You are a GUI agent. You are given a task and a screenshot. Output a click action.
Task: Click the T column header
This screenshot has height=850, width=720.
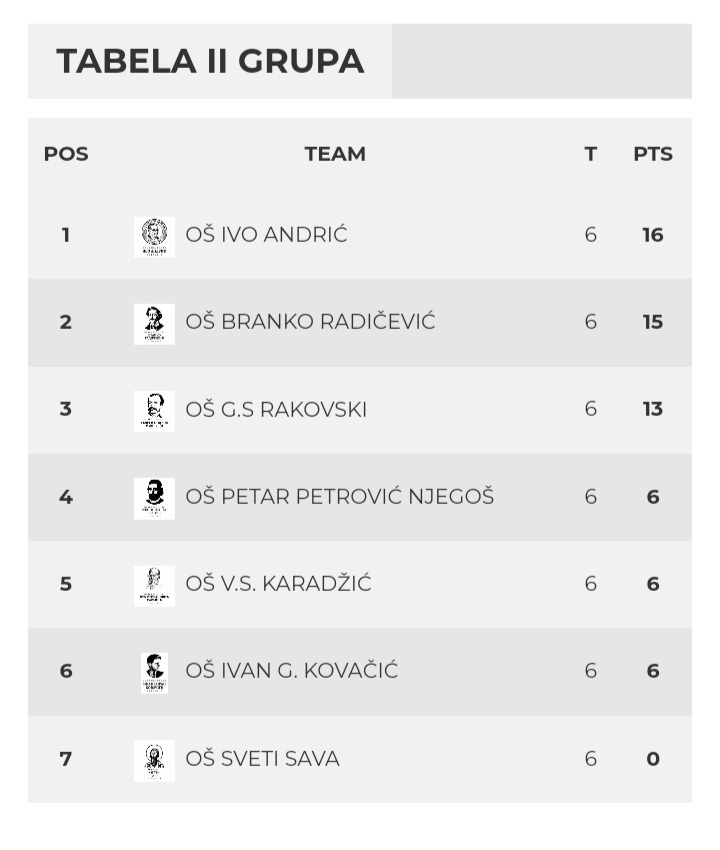pyautogui.click(x=590, y=154)
